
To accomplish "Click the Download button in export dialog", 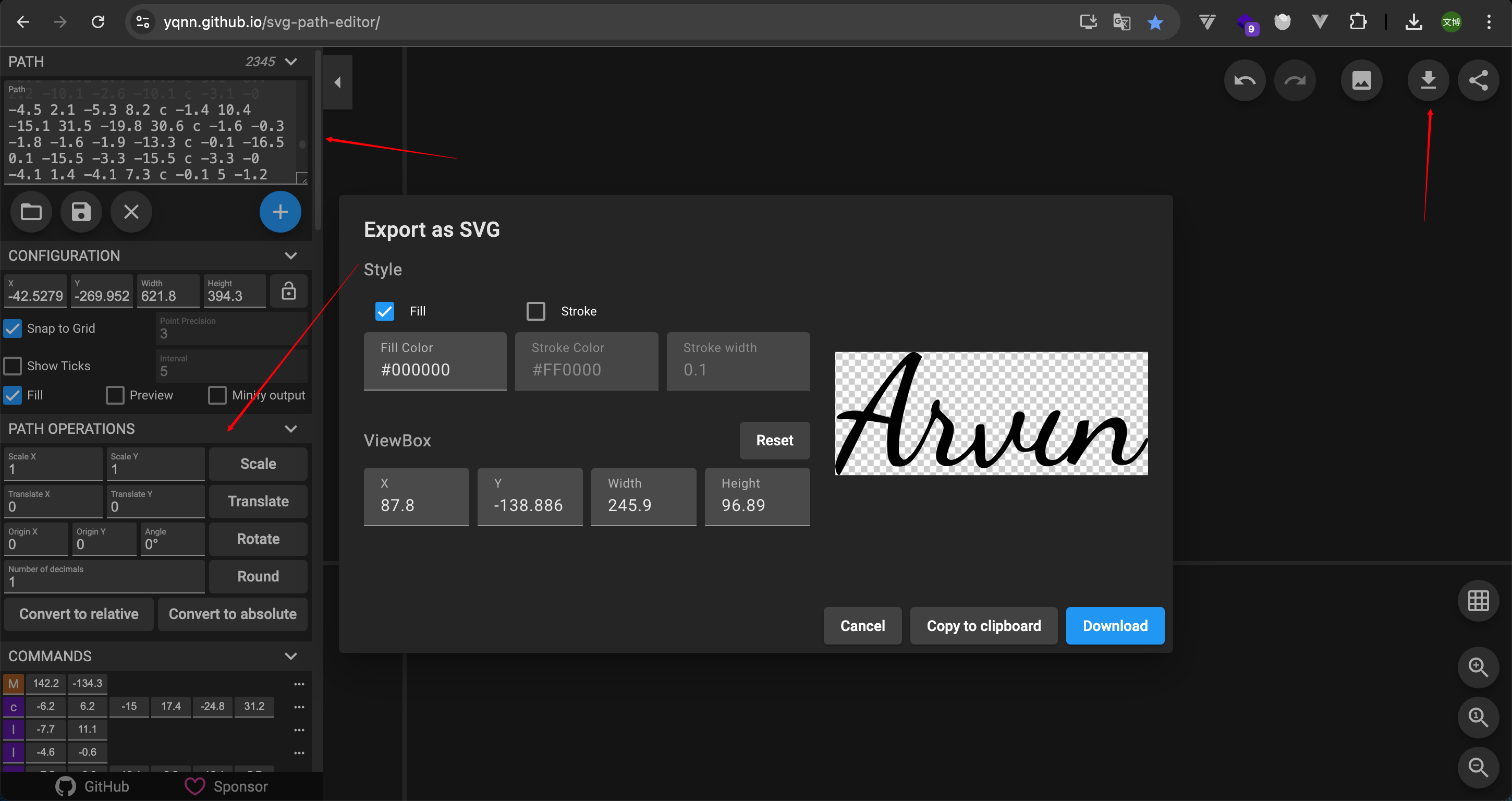I will click(1115, 626).
